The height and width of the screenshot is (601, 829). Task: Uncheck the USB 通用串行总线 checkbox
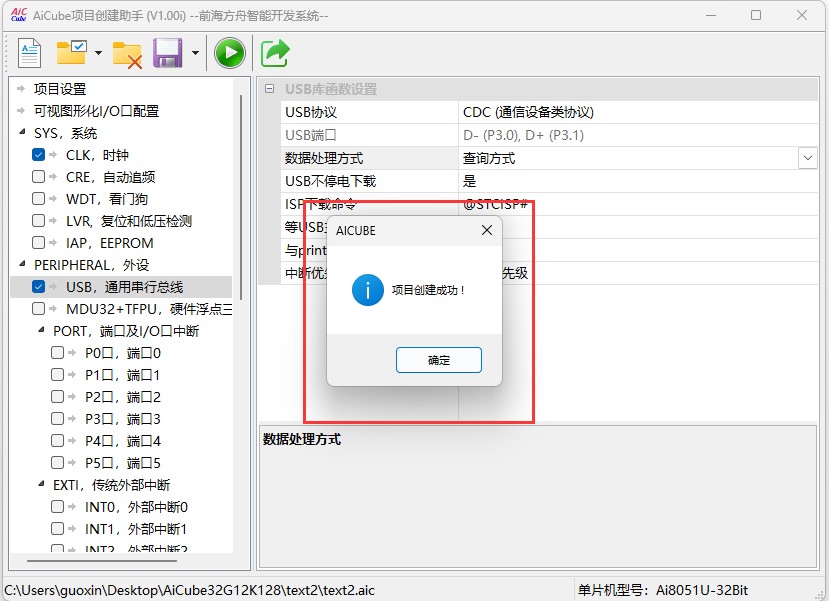39,286
